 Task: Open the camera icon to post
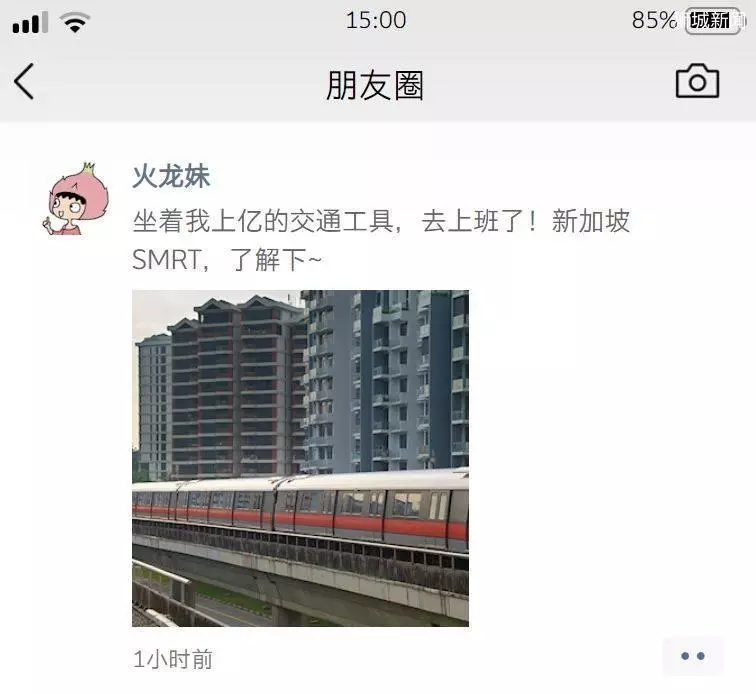697,81
